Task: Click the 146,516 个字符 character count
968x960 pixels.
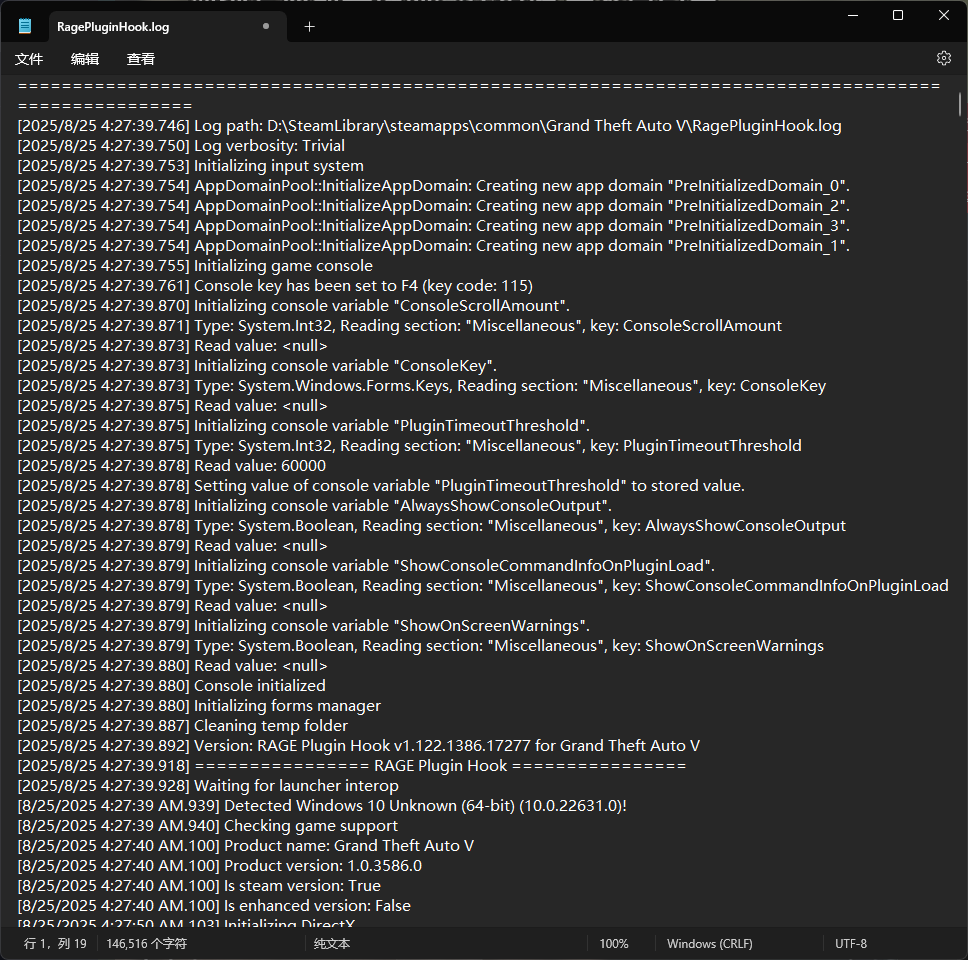Action: point(146,943)
